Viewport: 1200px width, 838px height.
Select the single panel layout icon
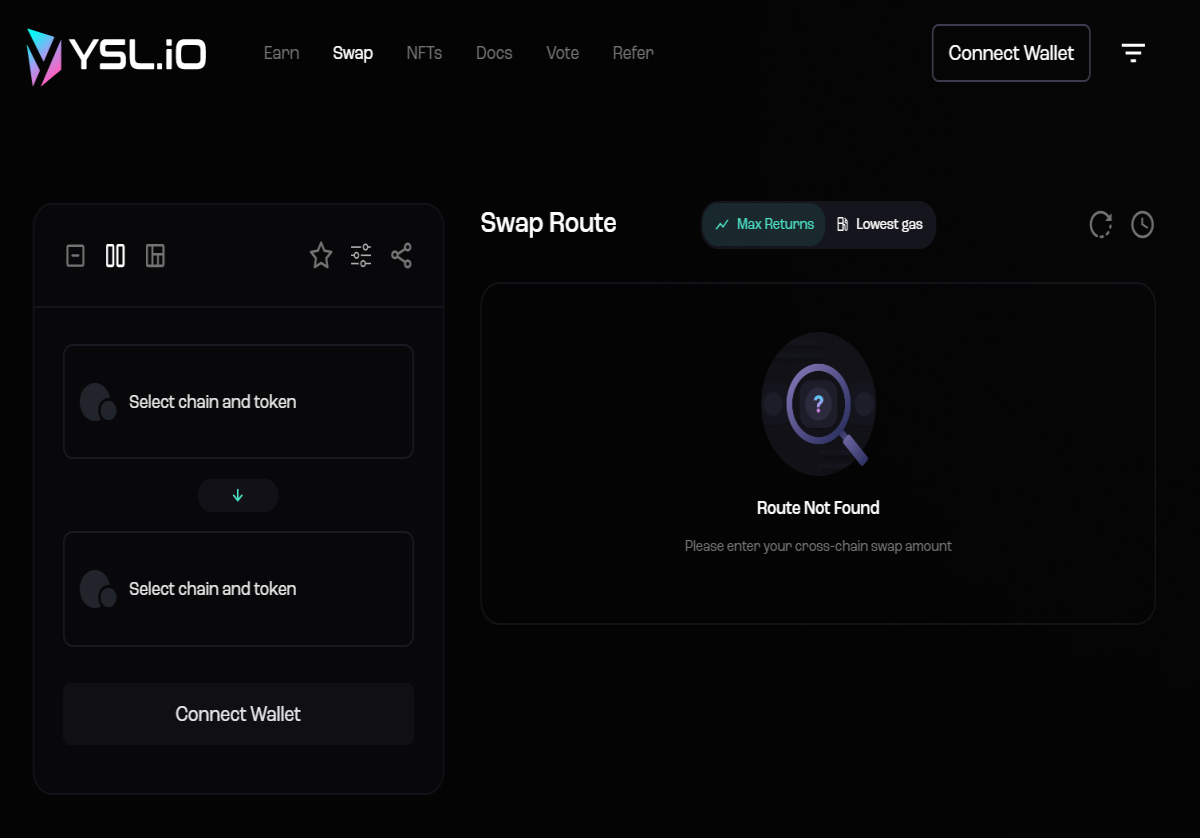point(75,255)
